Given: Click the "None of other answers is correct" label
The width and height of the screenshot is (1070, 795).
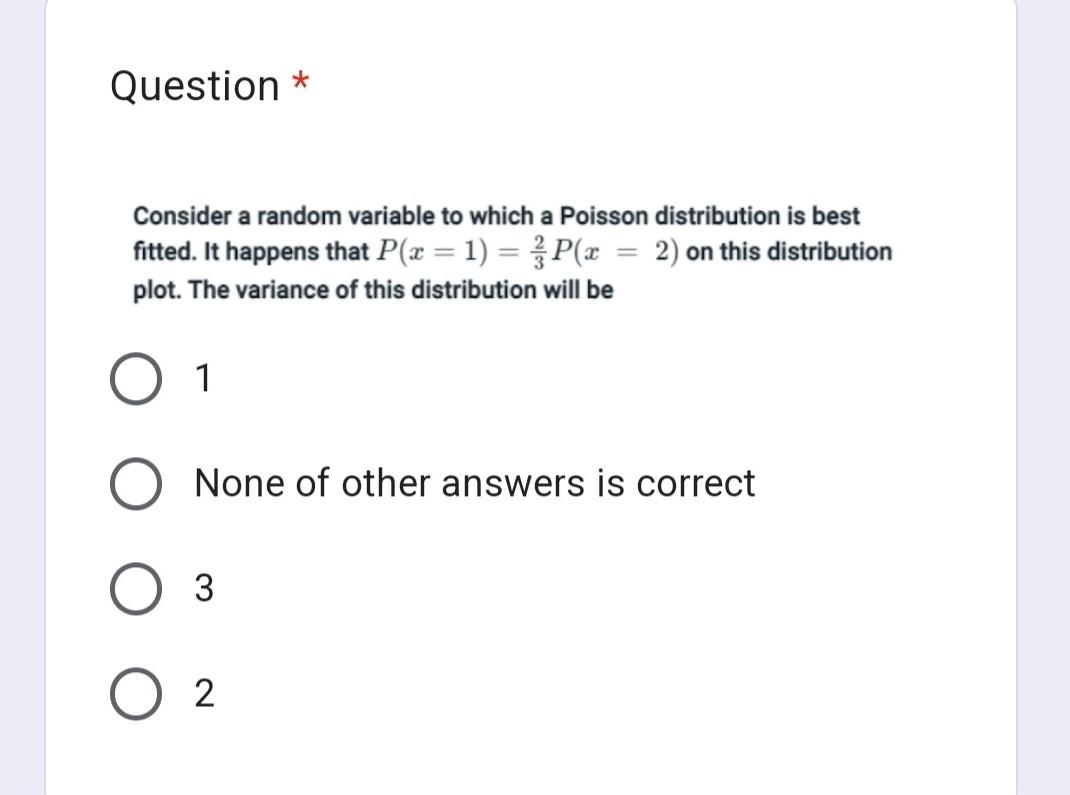Looking at the screenshot, I should click(475, 483).
